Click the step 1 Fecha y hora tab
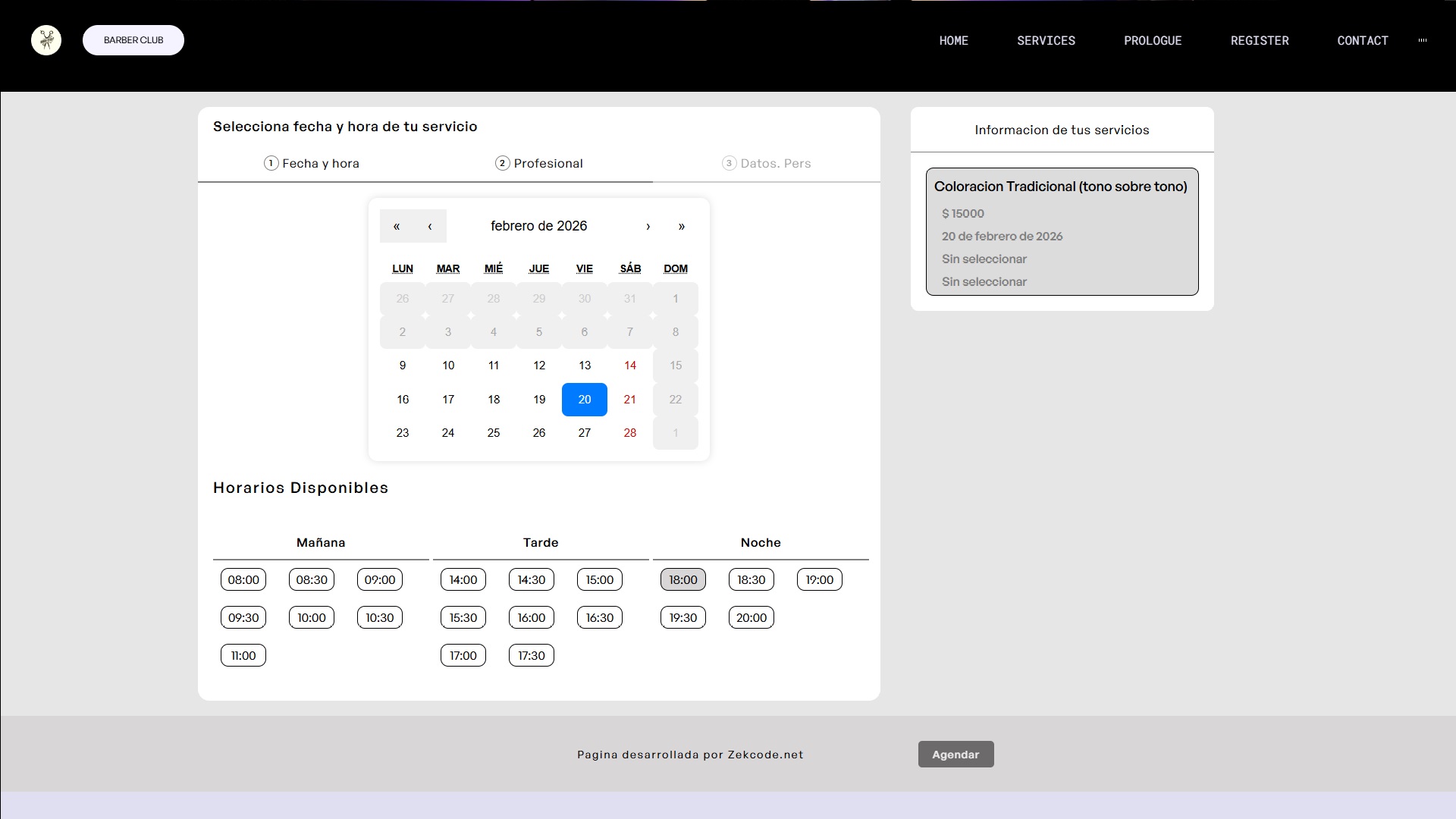 point(312,163)
